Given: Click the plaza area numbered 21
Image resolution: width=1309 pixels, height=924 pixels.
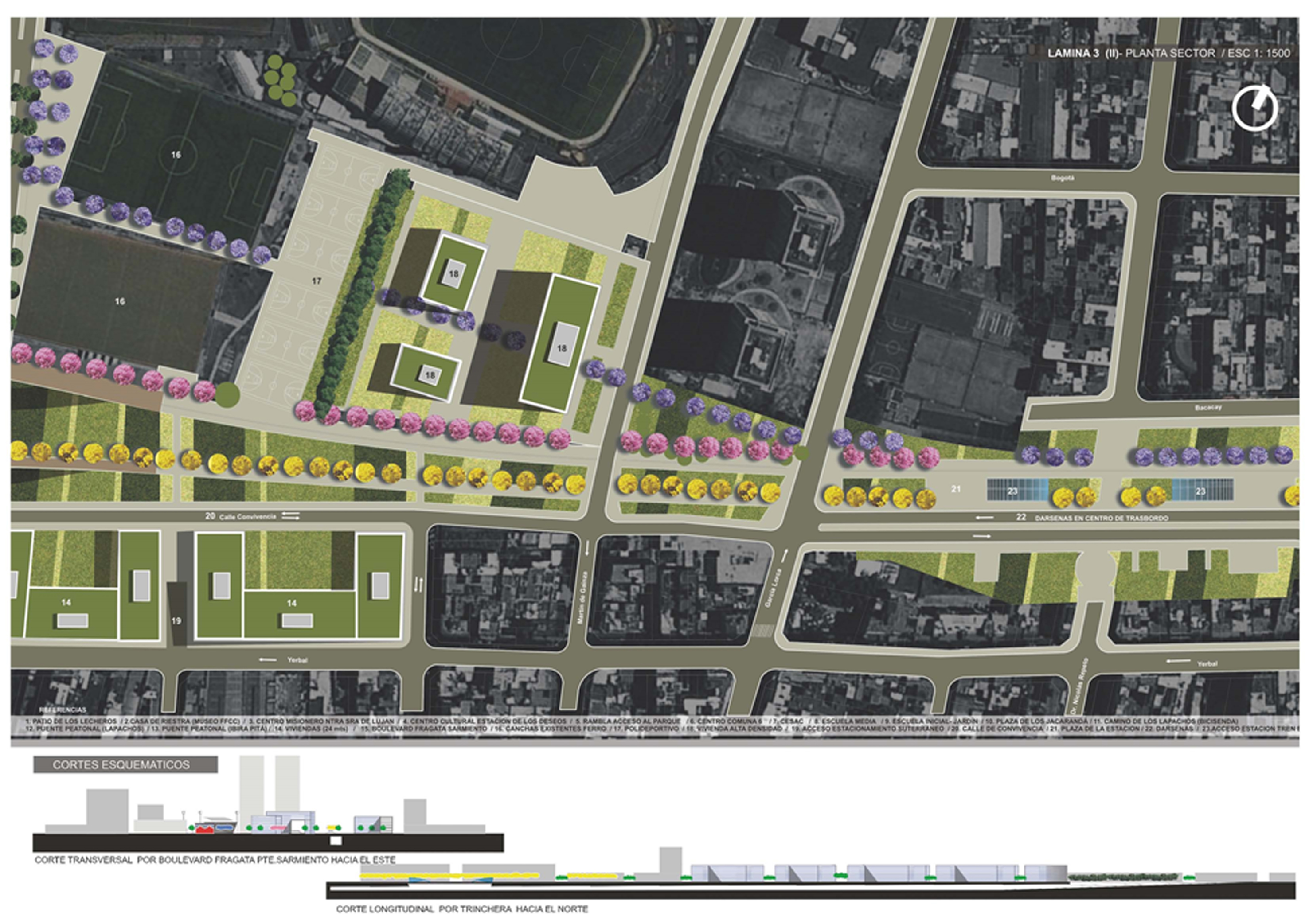Looking at the screenshot, I should pos(956,489).
